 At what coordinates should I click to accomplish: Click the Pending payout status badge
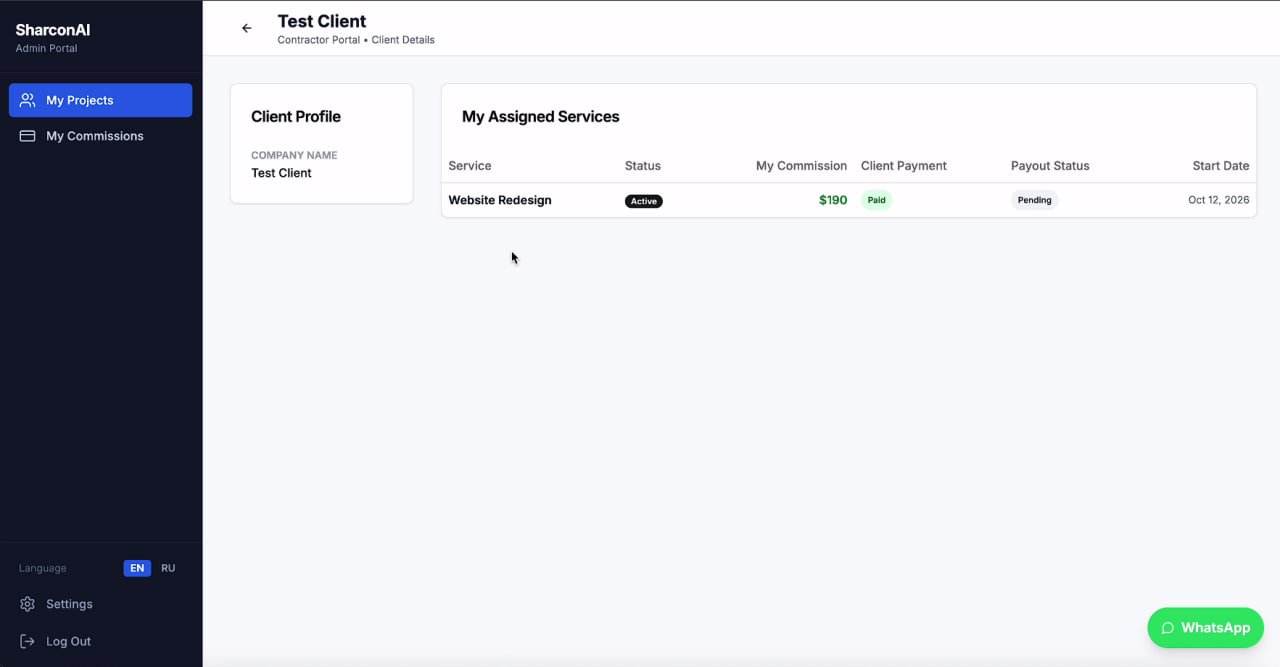coord(1034,200)
